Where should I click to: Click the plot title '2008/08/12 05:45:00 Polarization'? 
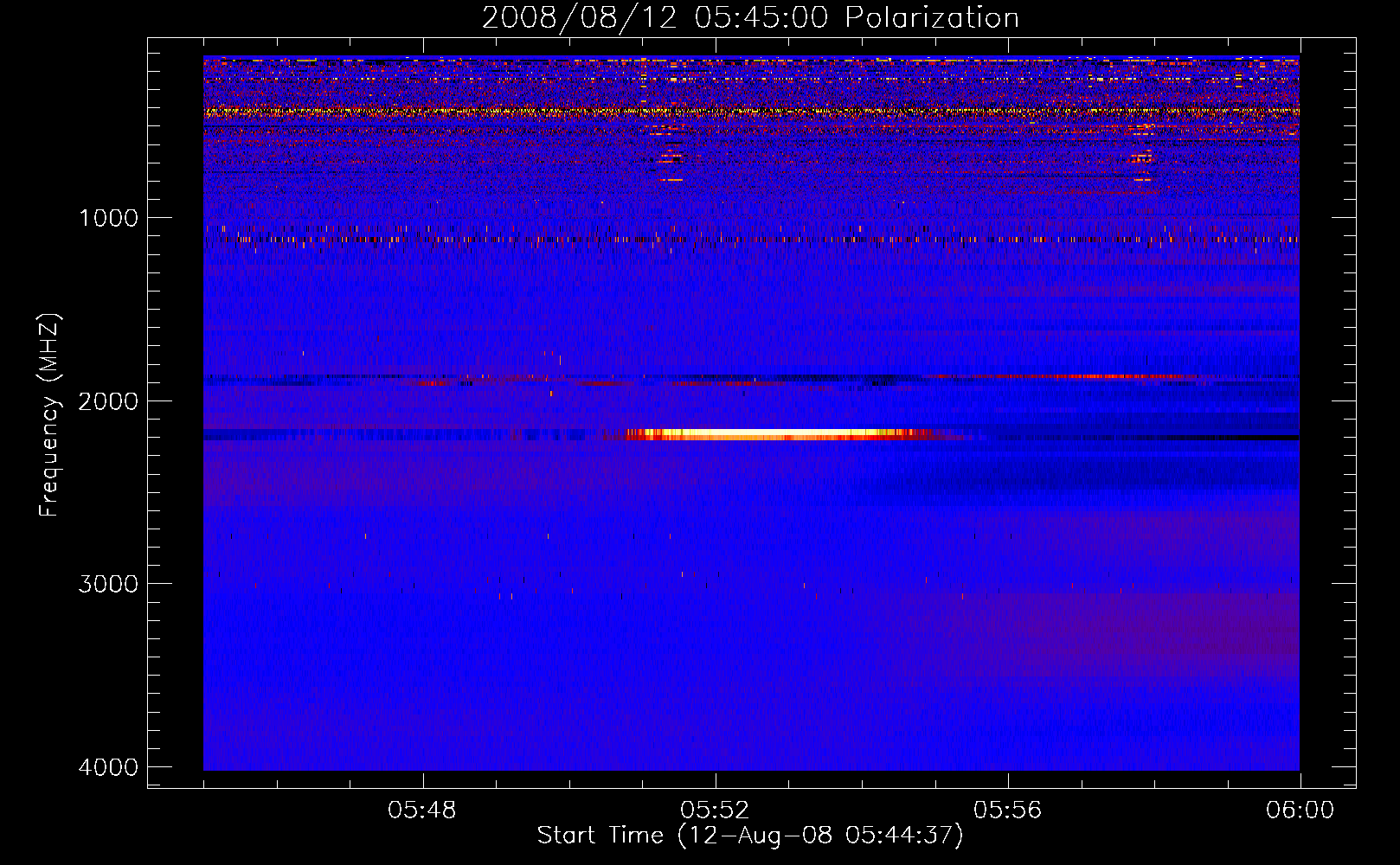click(750, 17)
